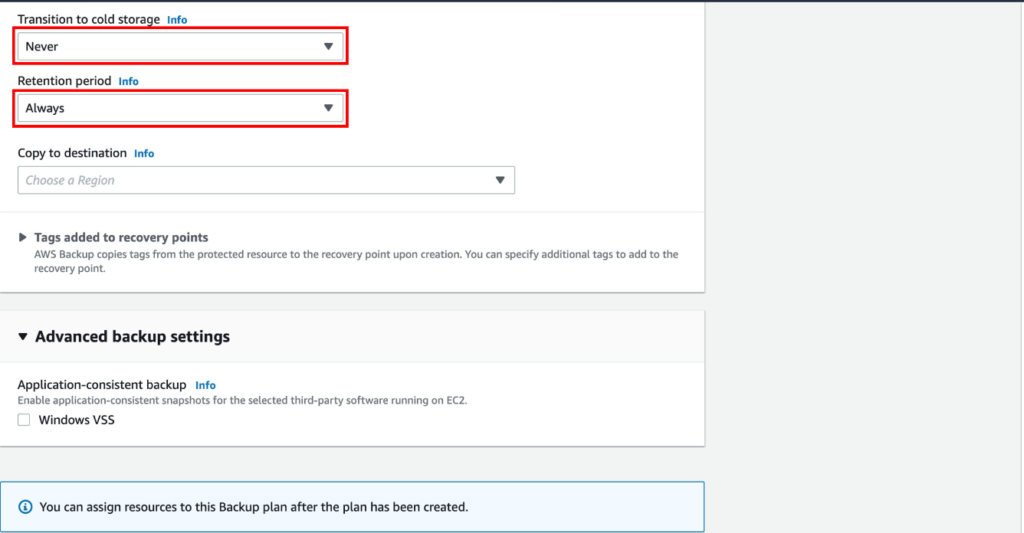Open the Choose a Region dropdown
The height and width of the screenshot is (533, 1024).
[x=266, y=180]
